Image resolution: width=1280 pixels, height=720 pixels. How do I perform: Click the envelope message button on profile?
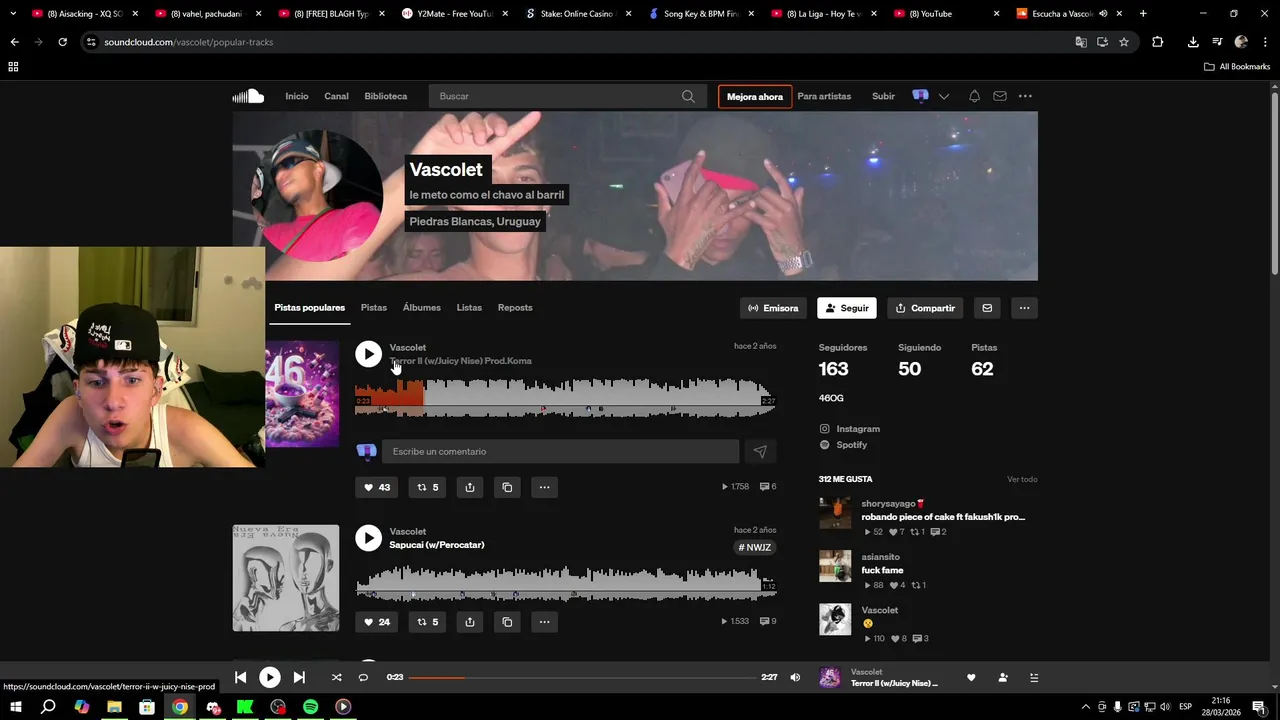tap(987, 308)
